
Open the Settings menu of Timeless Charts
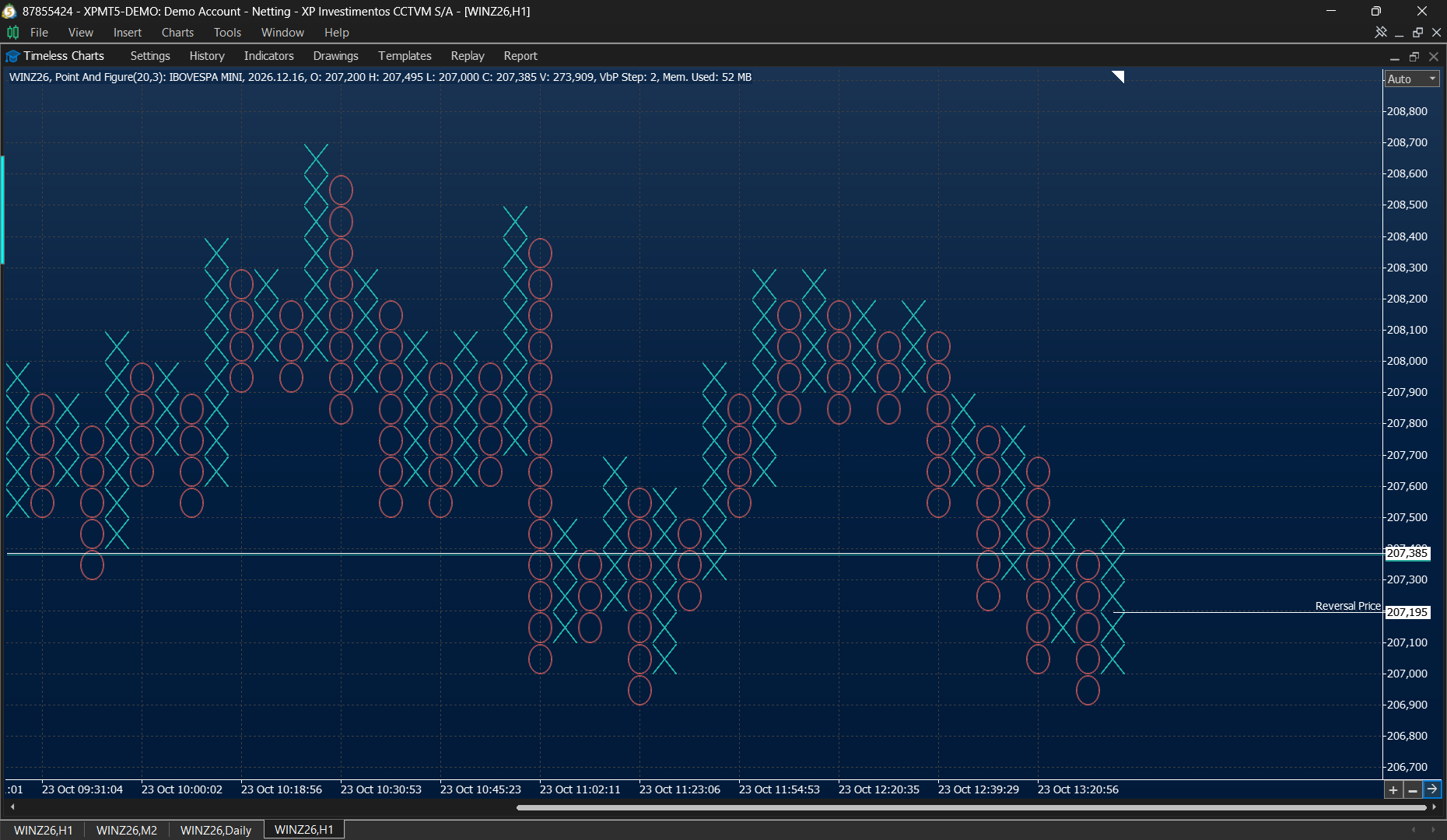tap(150, 56)
